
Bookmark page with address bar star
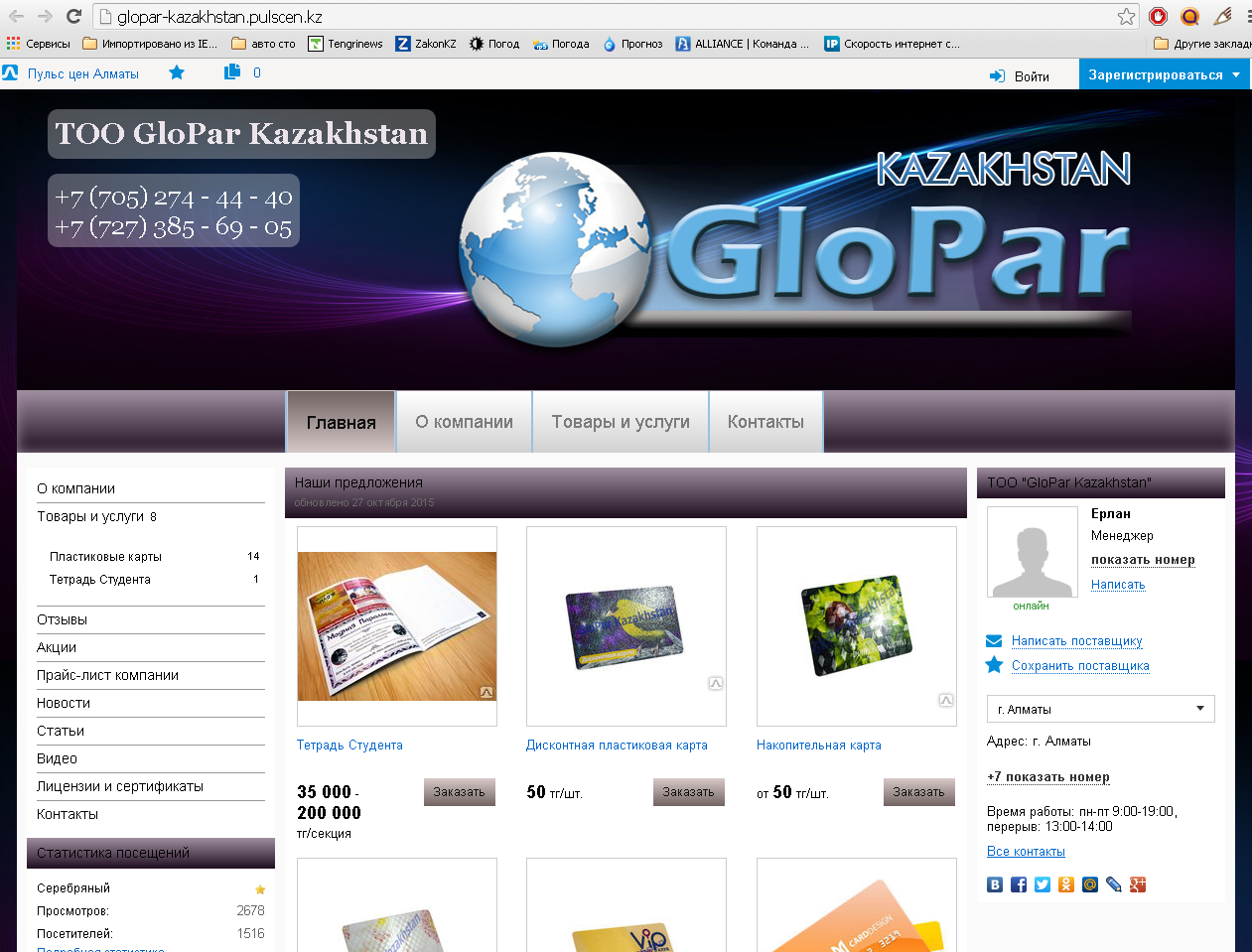[1126, 16]
